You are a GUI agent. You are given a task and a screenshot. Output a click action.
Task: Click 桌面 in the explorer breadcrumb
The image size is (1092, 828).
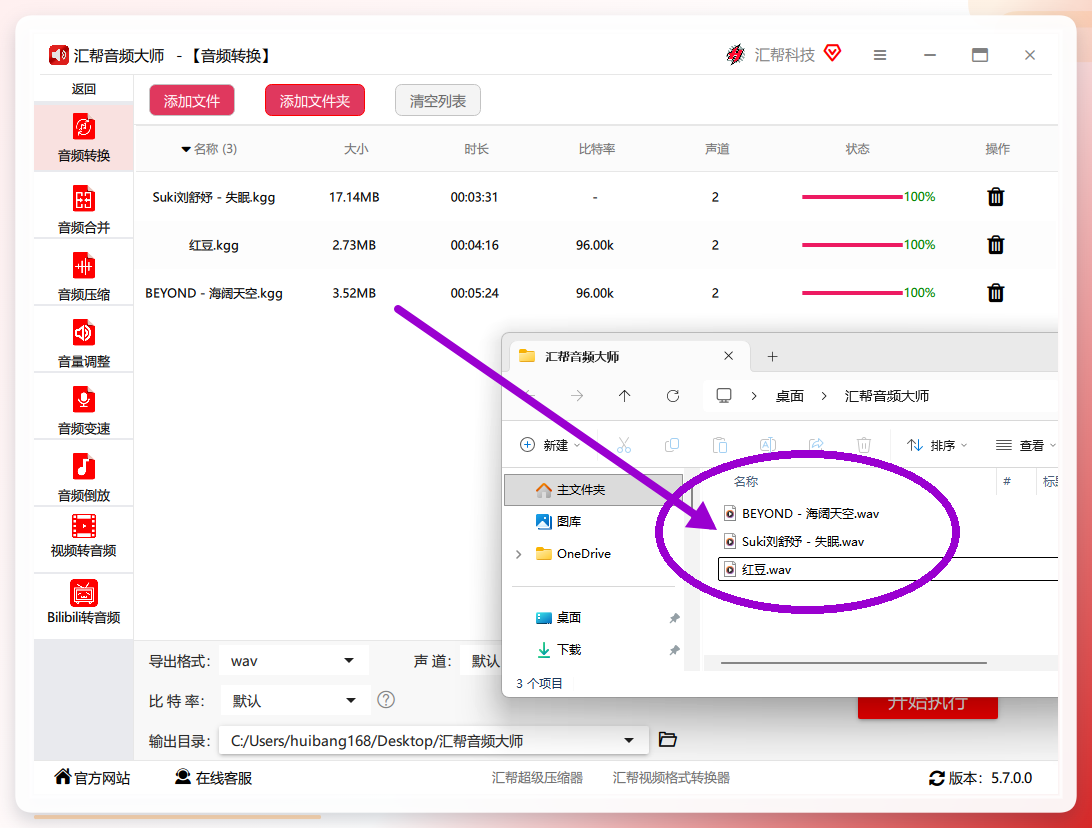[x=790, y=396]
